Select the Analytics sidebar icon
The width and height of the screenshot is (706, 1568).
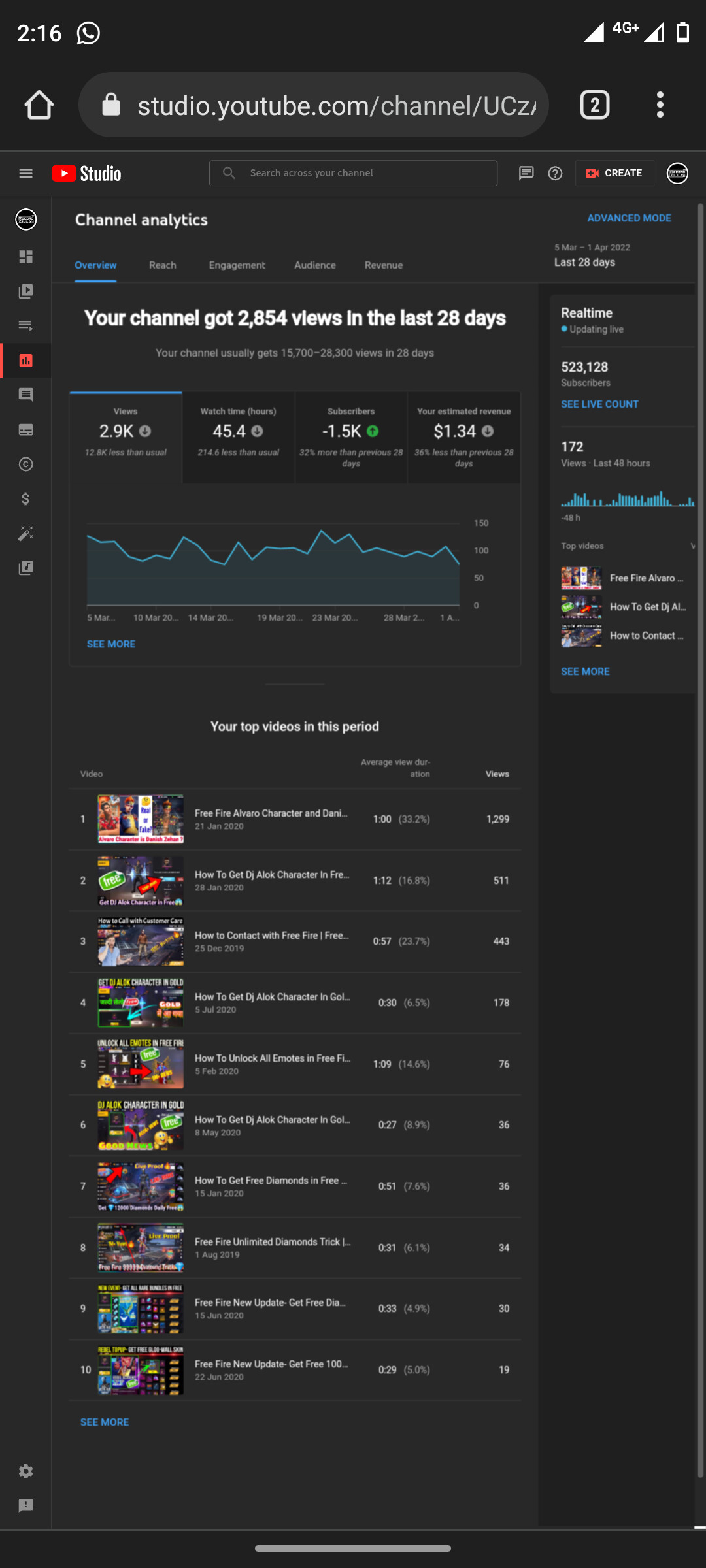[x=25, y=361]
